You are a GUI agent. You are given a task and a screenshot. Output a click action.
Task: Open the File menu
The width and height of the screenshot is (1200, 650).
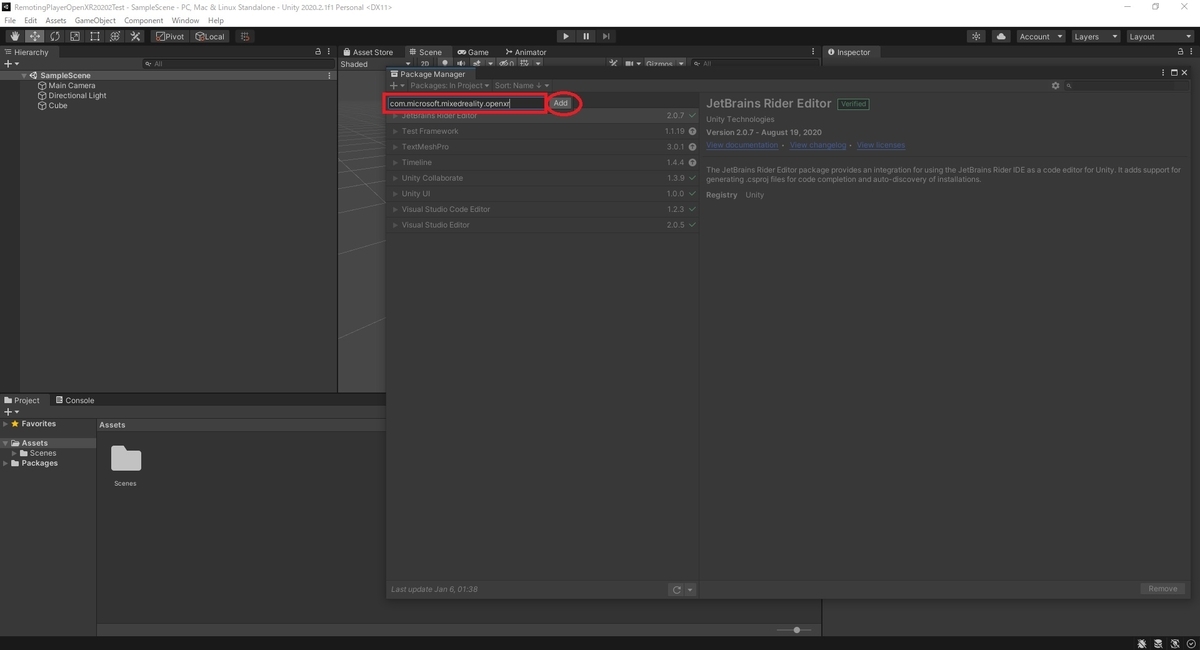[x=10, y=20]
